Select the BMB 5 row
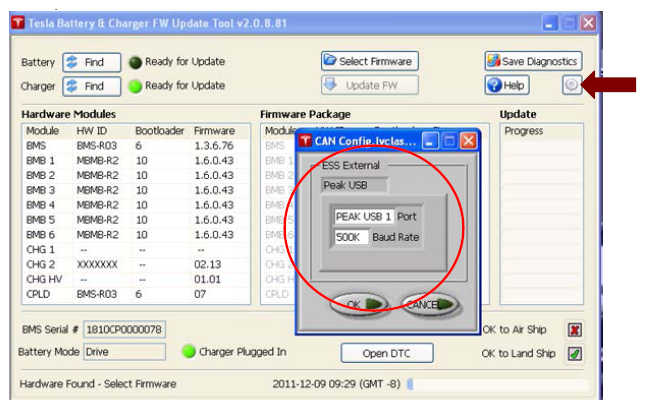Viewport: 646px width, 409px height. click(x=136, y=220)
